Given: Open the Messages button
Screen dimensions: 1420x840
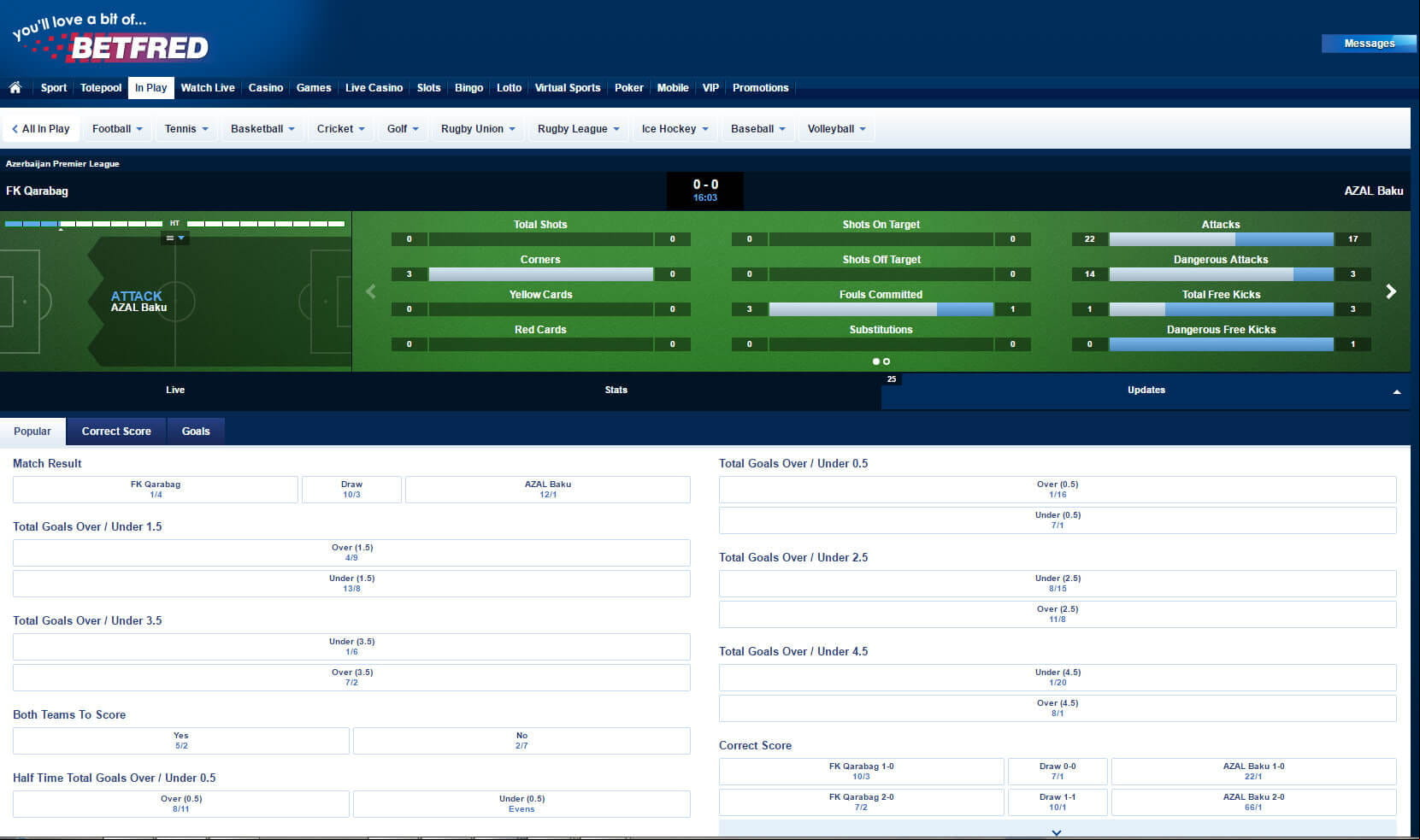Looking at the screenshot, I should pyautogui.click(x=1369, y=44).
